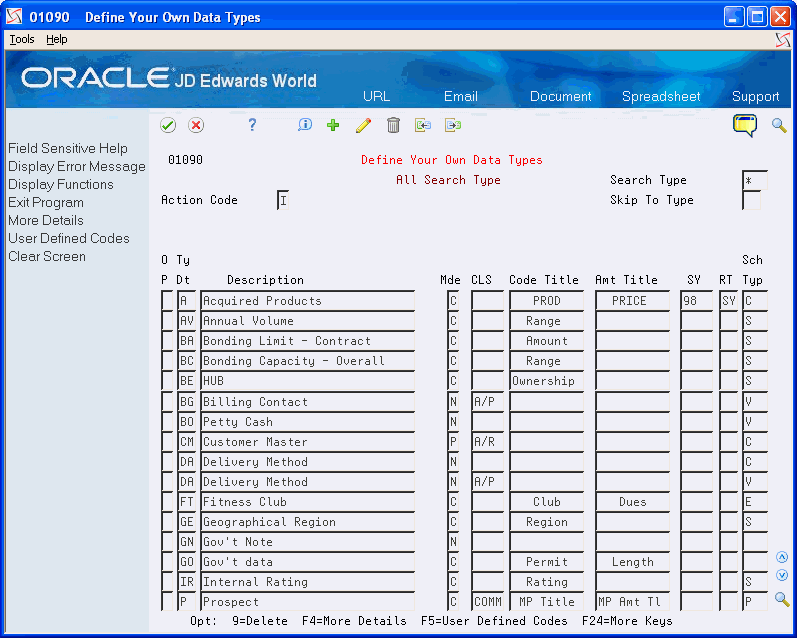Select User Defined Codes in sidebar
Screen dimensions: 797x638
[69, 238]
